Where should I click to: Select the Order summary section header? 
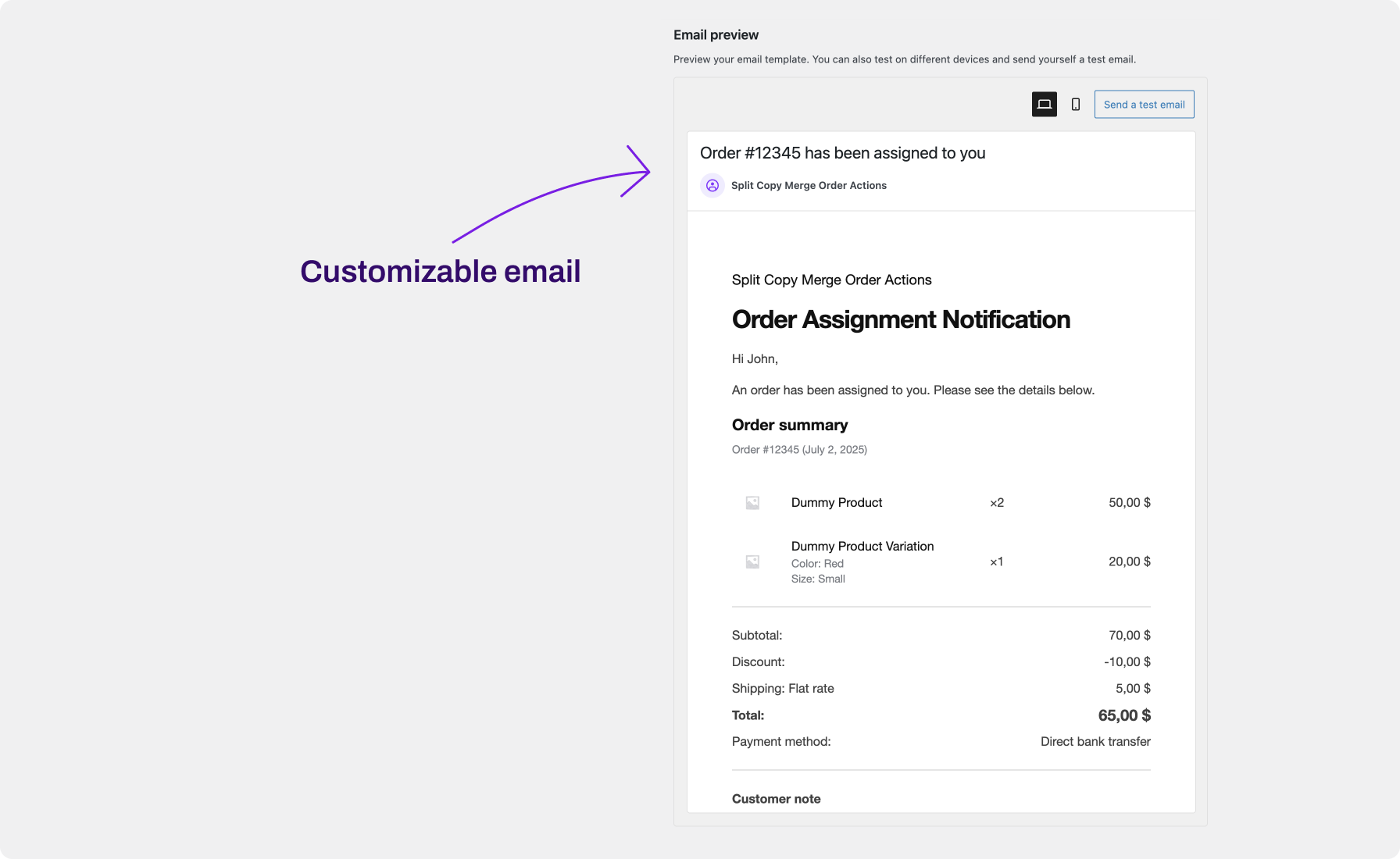[x=789, y=425]
